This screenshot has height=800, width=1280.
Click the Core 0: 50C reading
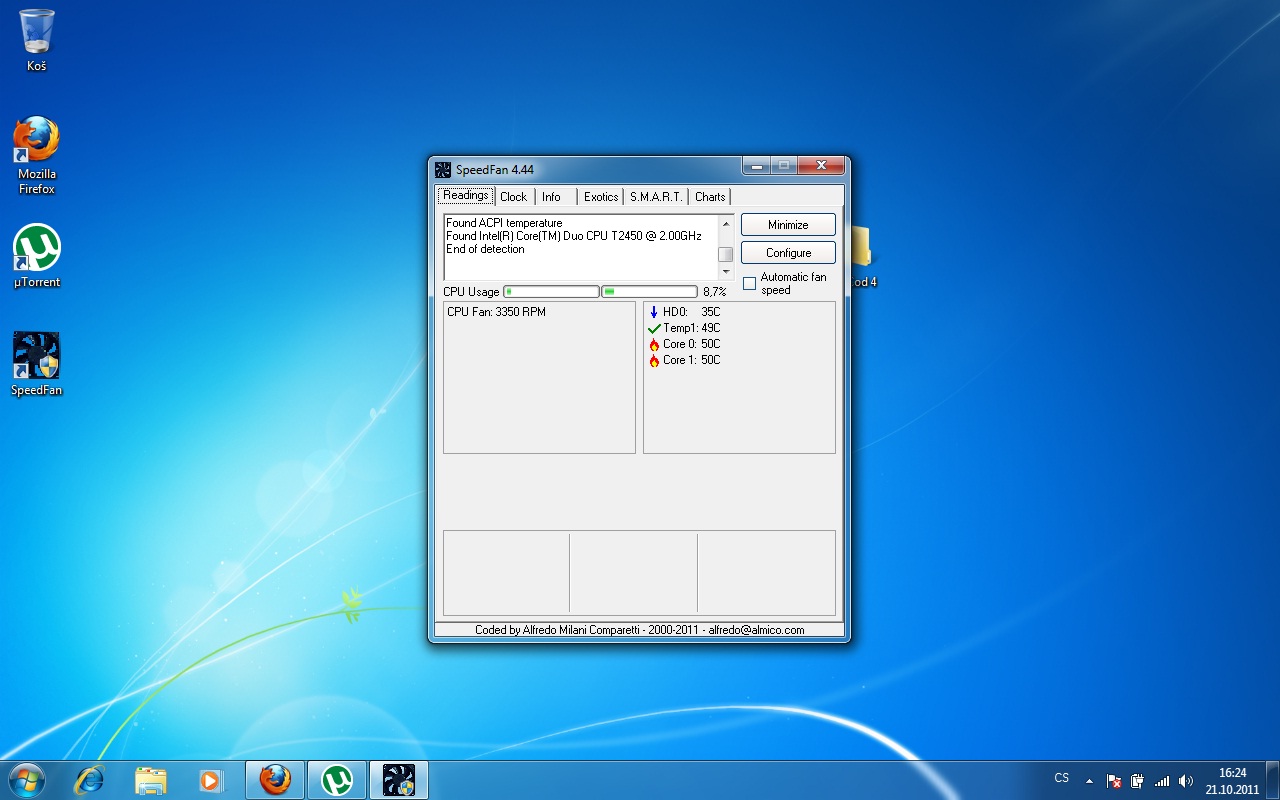(x=691, y=344)
